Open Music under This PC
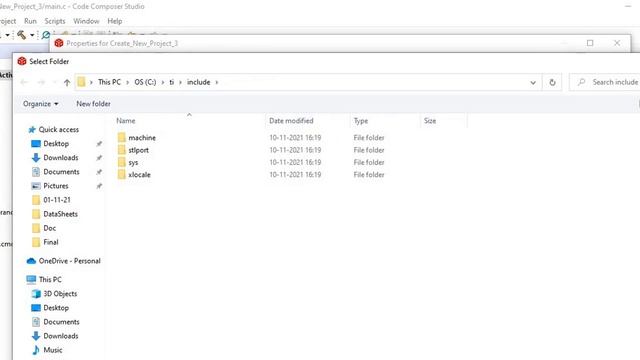The height and width of the screenshot is (360, 640). click(x=53, y=350)
